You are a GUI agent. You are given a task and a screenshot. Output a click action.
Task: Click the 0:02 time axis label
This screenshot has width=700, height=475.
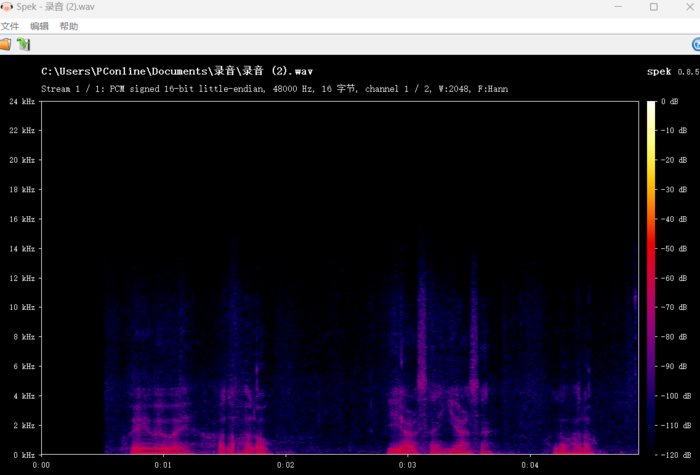[285, 465]
